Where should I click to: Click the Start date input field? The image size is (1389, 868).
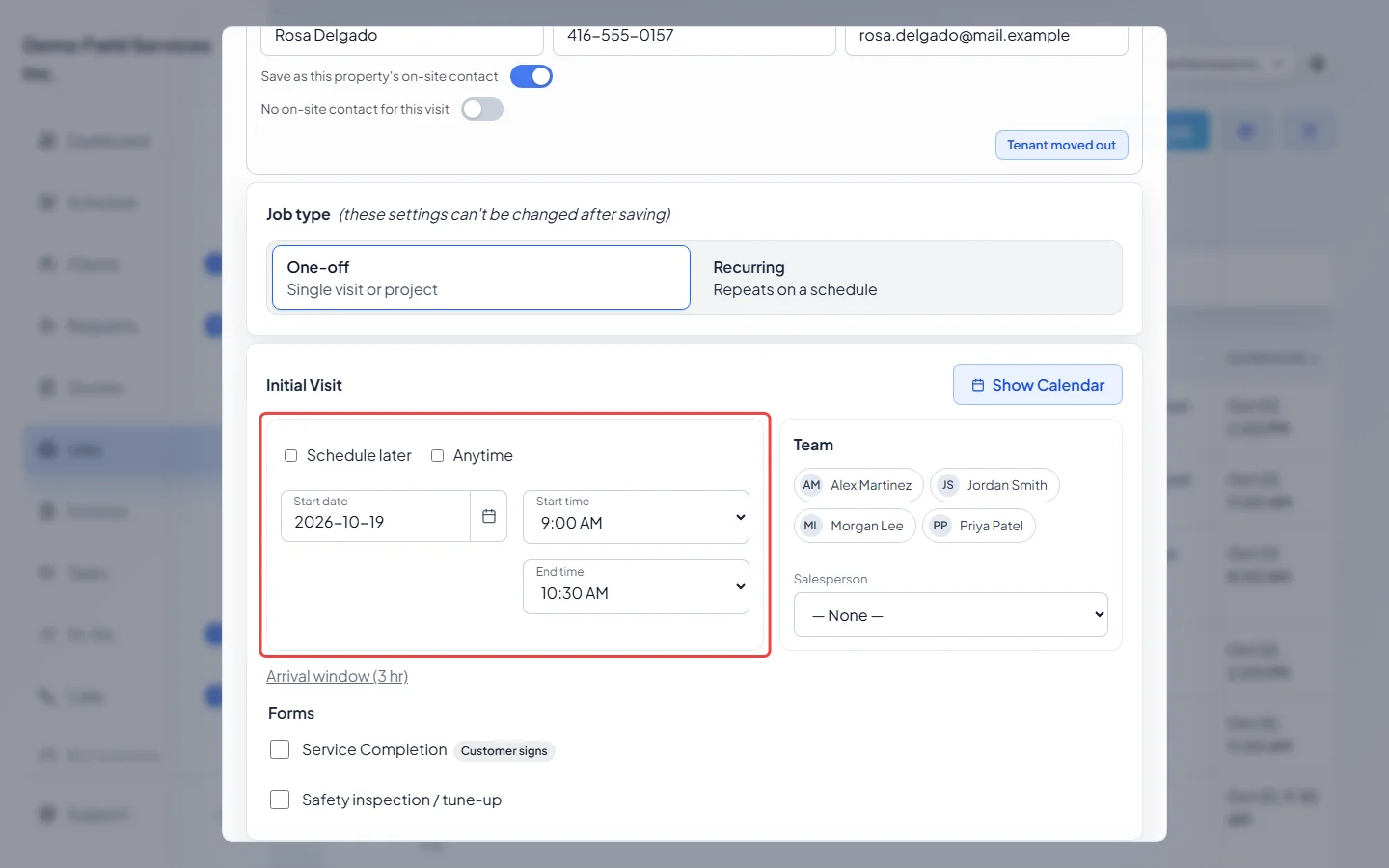[x=375, y=516]
